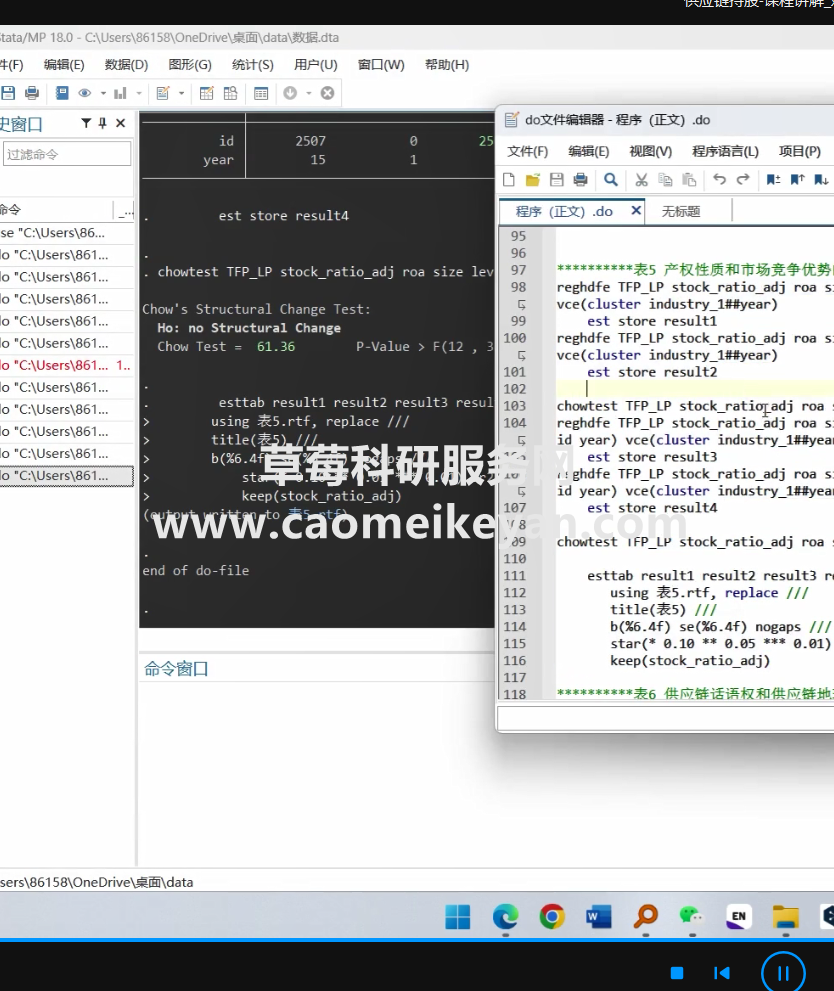Click 'end of do-file' in the results window
The image size is (834, 991).
196,571
